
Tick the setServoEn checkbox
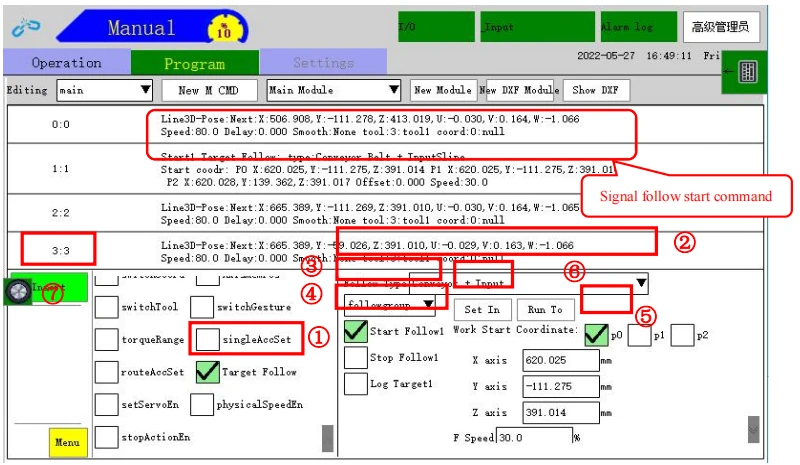(107, 405)
